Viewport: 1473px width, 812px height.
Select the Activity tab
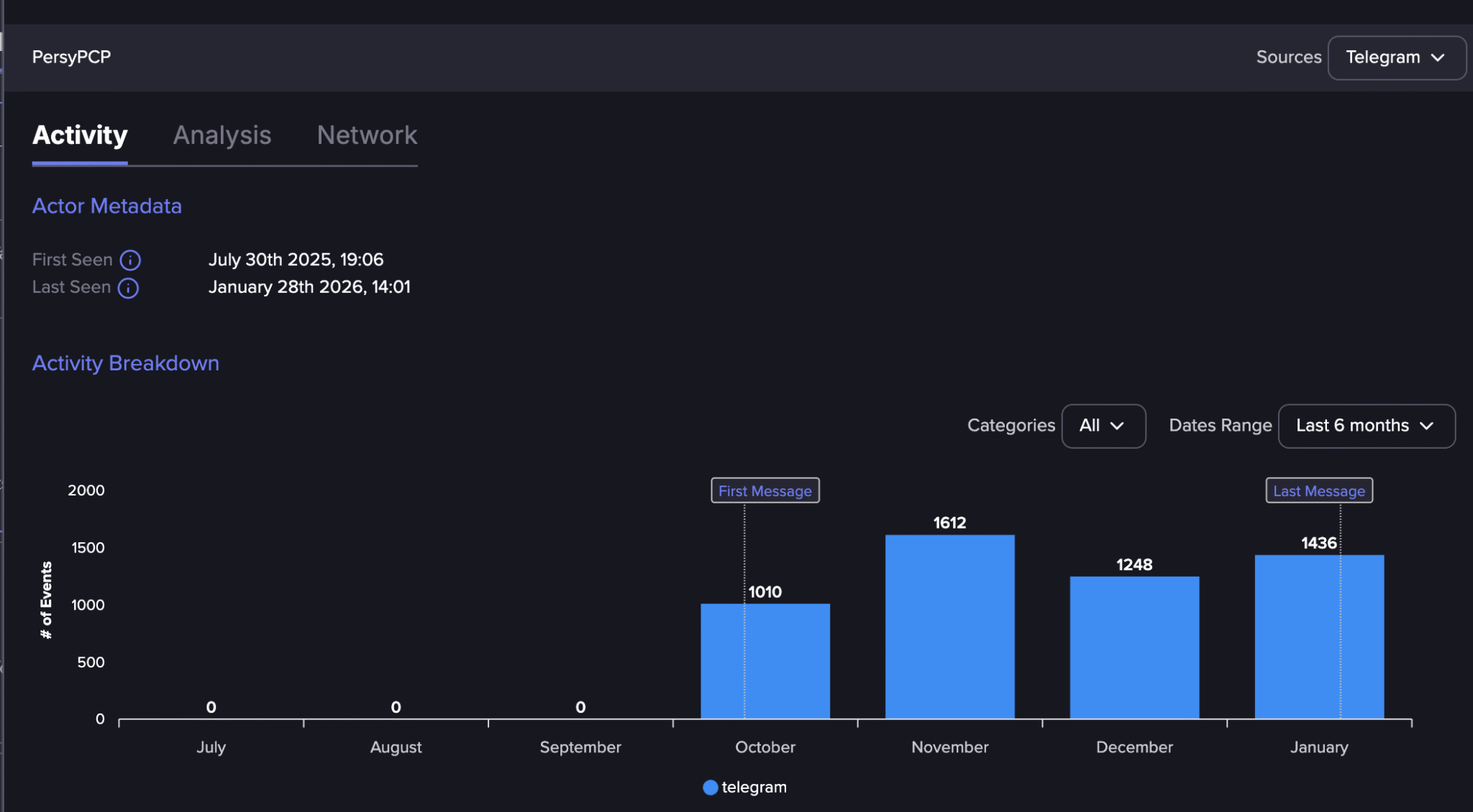[x=79, y=136]
